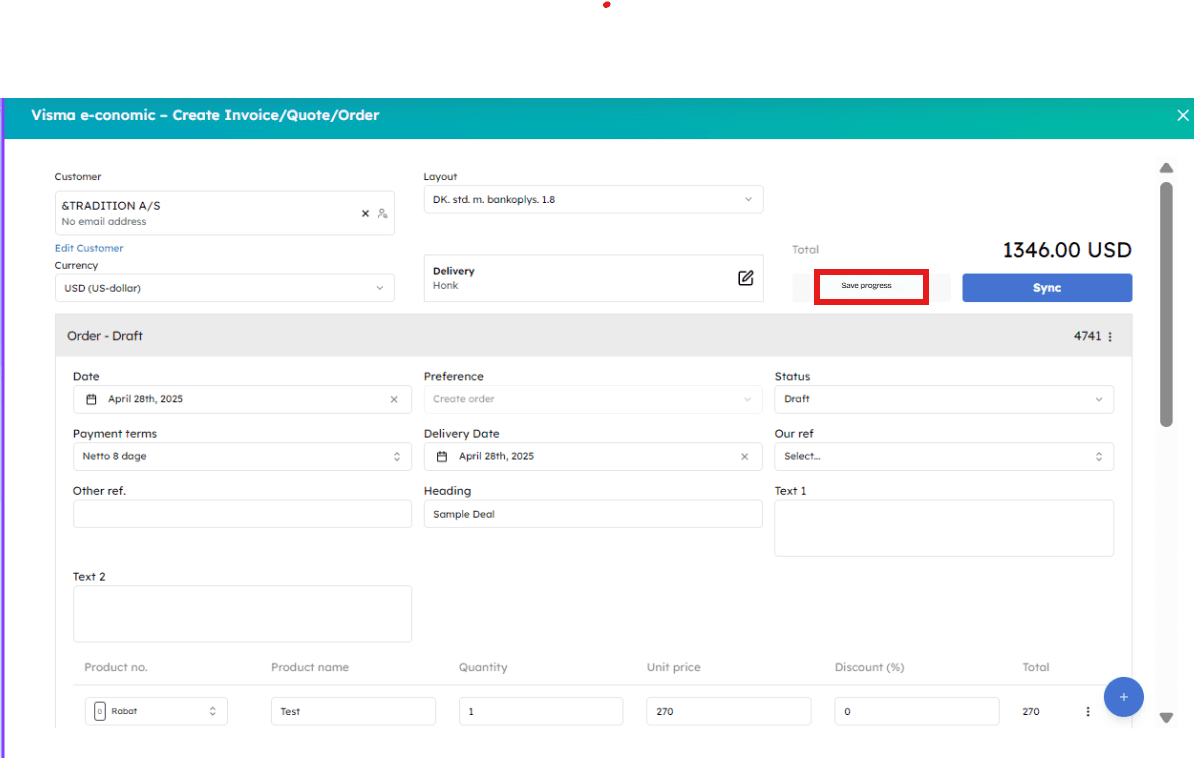1194x758 pixels.
Task: Click the Discount field showing 0
Action: (917, 712)
